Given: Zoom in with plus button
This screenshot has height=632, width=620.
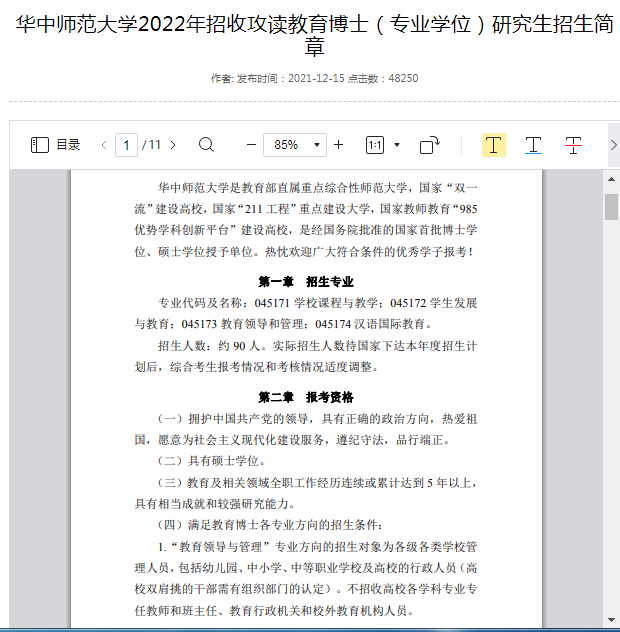Looking at the screenshot, I should click(x=339, y=144).
